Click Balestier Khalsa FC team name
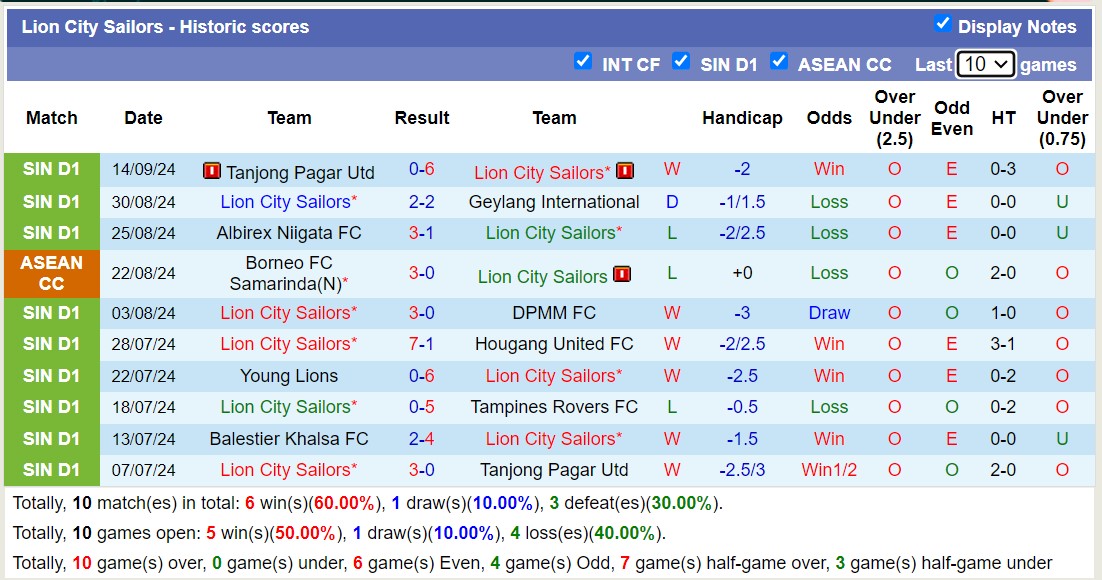Screen dimensions: 1102x580 (289, 438)
